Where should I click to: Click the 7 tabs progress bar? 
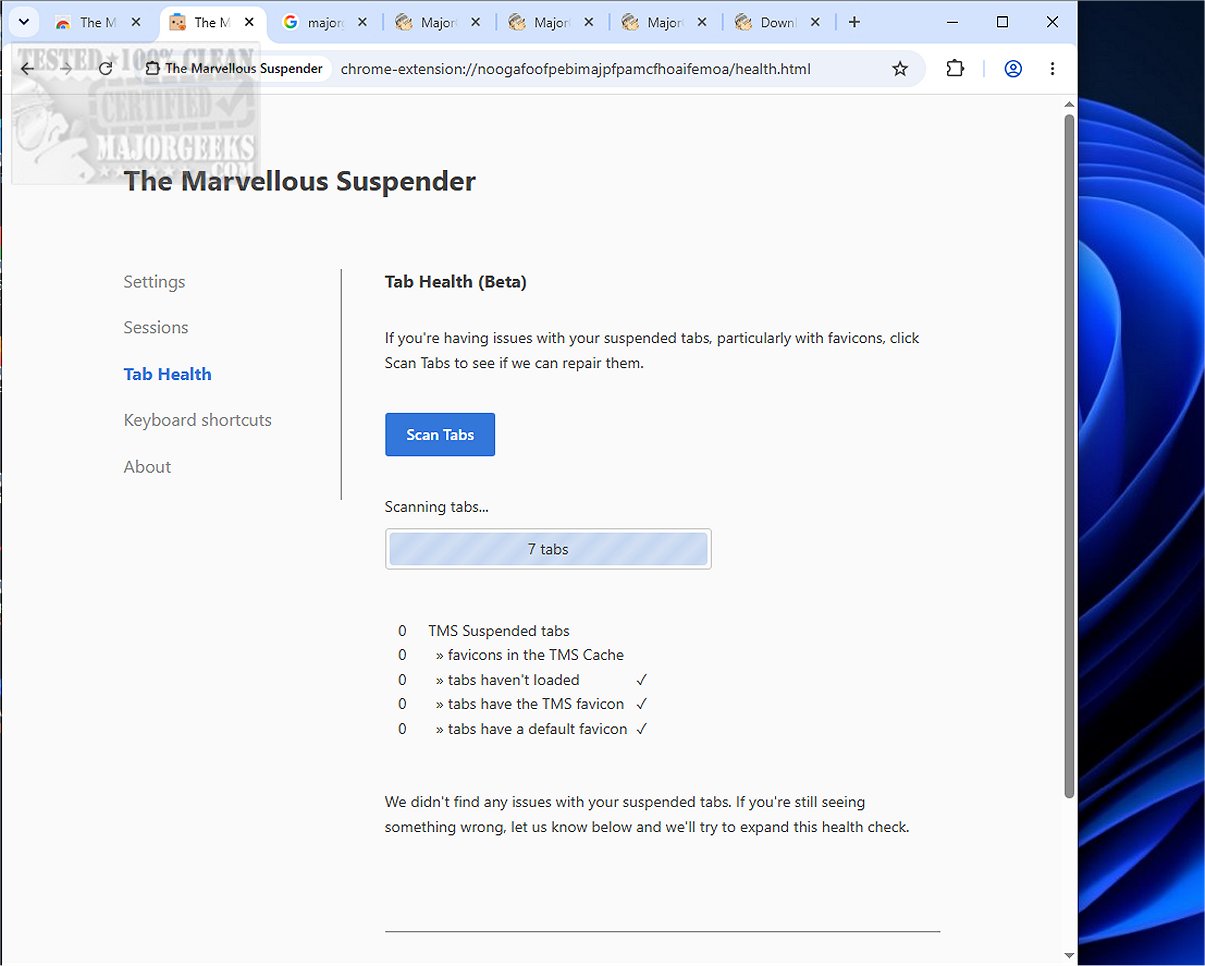click(x=548, y=549)
